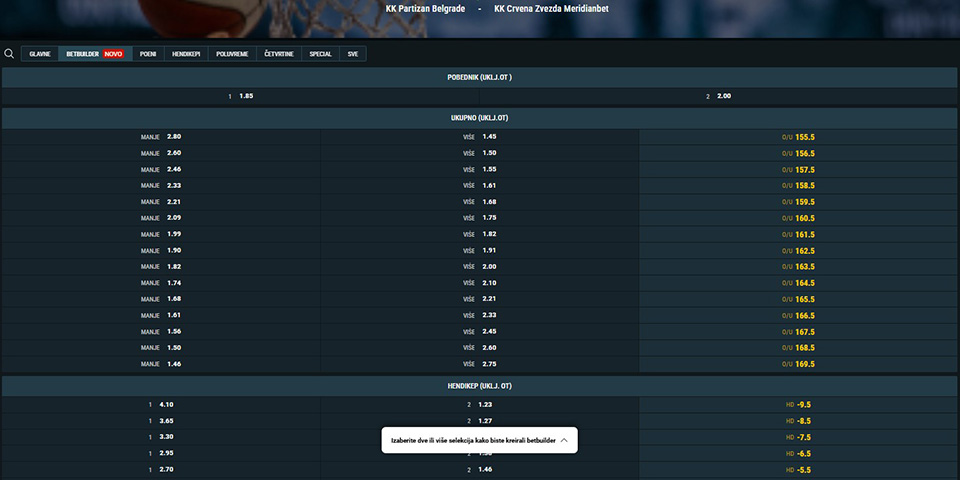Select the SVE tab
Image resolution: width=960 pixels, height=480 pixels.
[353, 54]
